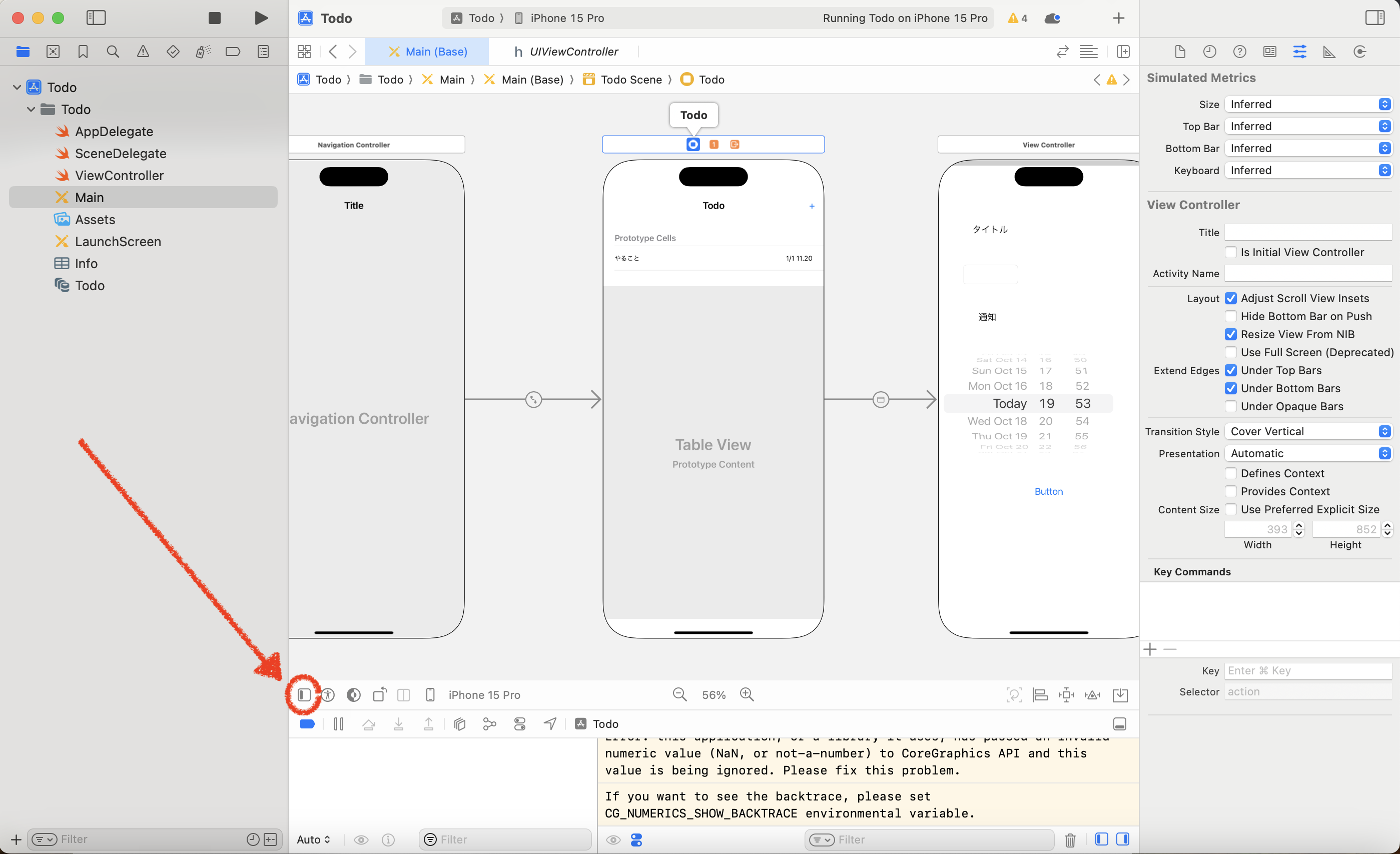
Task: Enable Resize View From NIB checkbox
Action: [1231, 334]
